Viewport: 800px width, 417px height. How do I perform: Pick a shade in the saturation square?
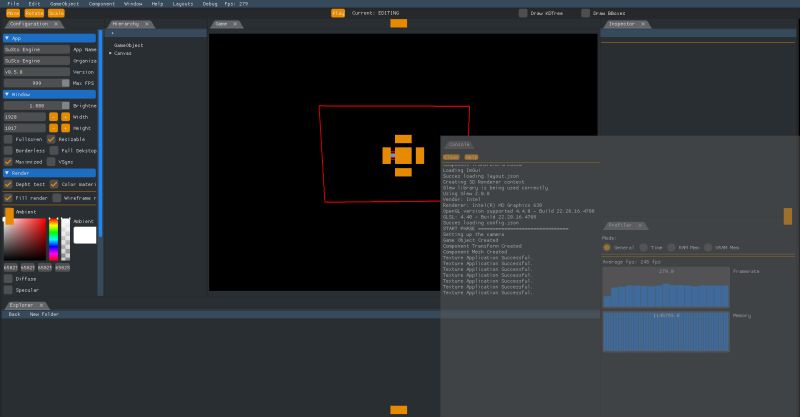[25, 239]
